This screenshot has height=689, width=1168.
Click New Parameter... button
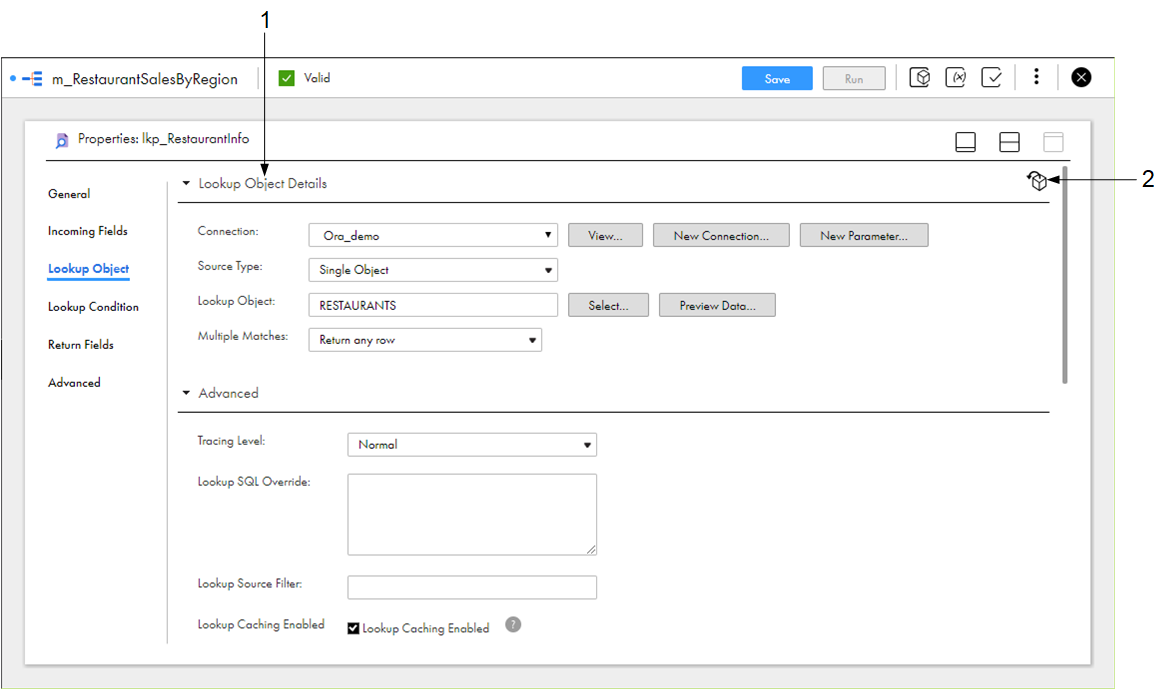click(x=864, y=235)
